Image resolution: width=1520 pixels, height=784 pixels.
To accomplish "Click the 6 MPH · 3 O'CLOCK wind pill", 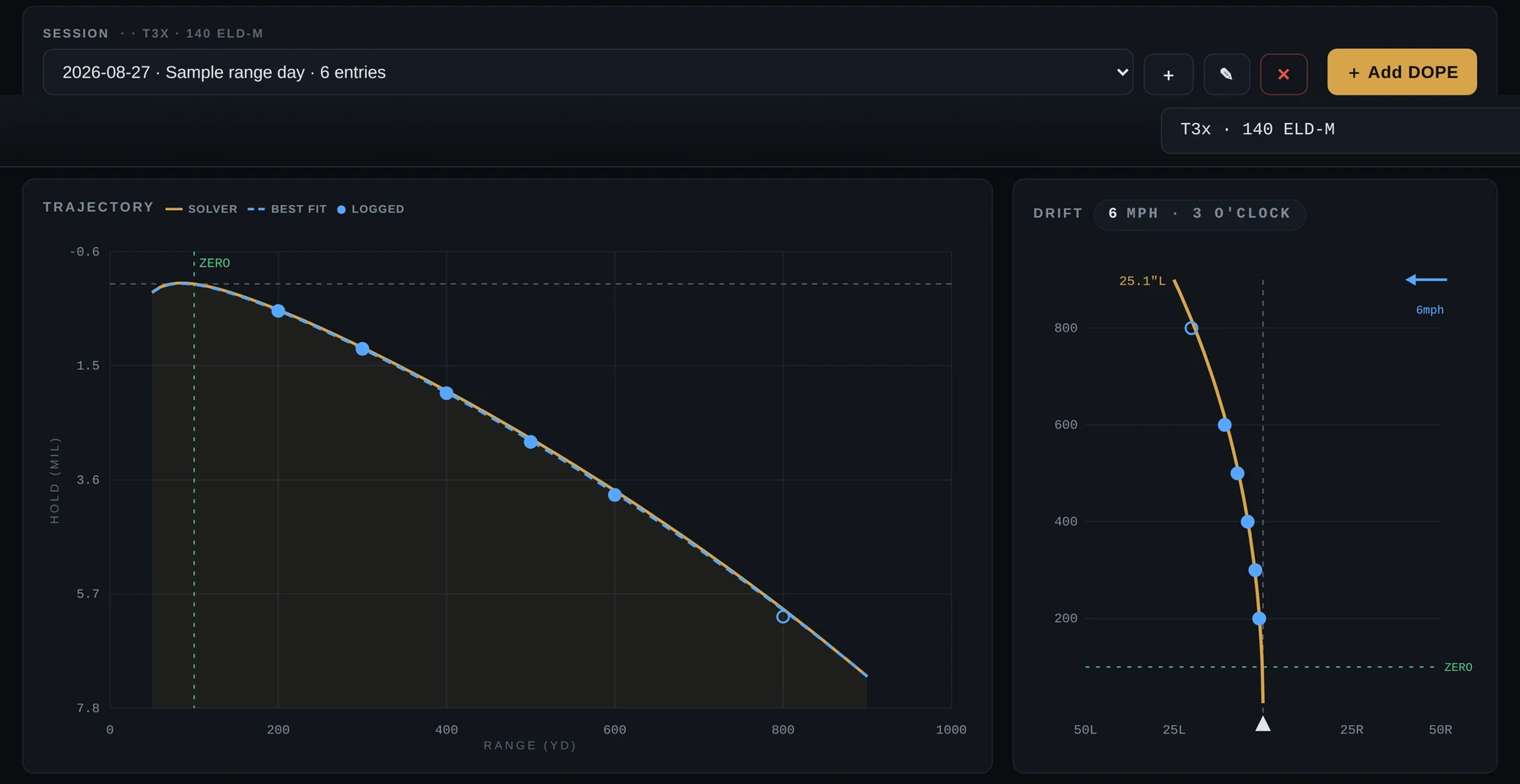I will tap(1199, 214).
